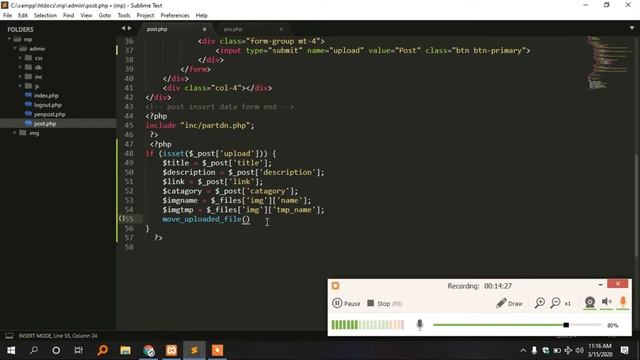Open the Selection menu
The width and height of the screenshot is (640, 360).
coord(45,15)
